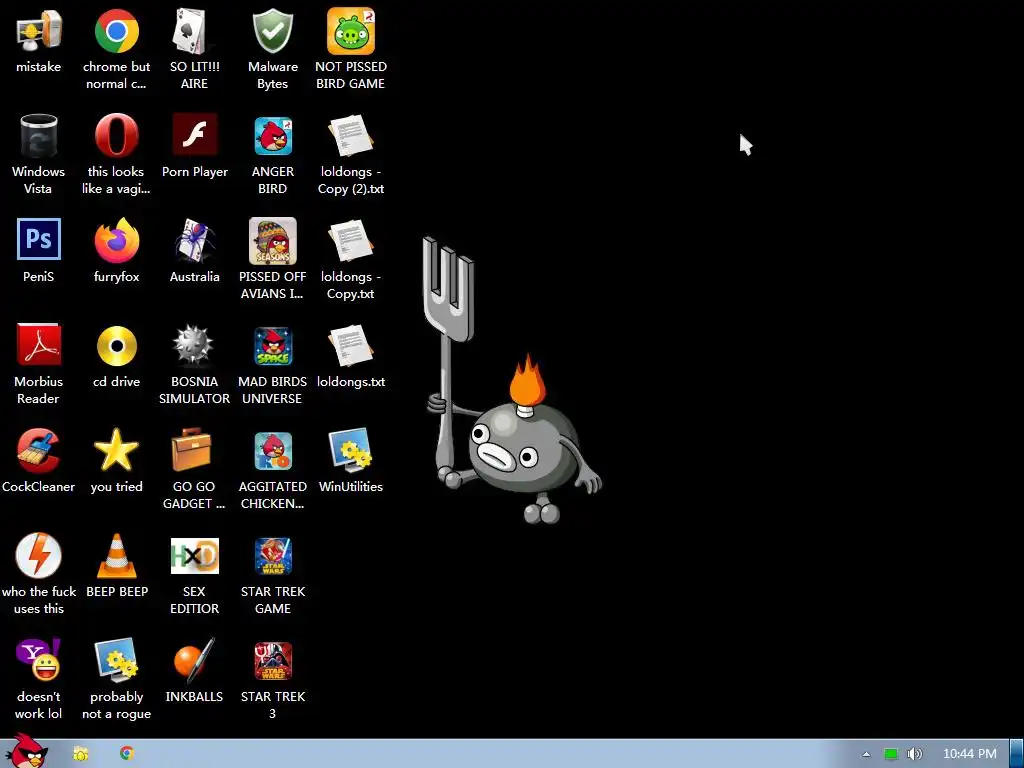This screenshot has height=768, width=1024.
Task: Launch 'AGGITATED CHICKEN...' Rio icon
Action: 273,451
